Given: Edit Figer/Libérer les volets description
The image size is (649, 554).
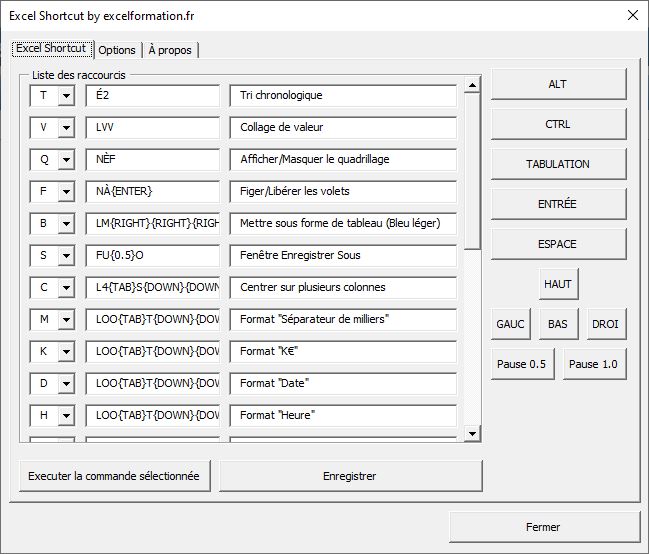Looking at the screenshot, I should (x=343, y=192).
